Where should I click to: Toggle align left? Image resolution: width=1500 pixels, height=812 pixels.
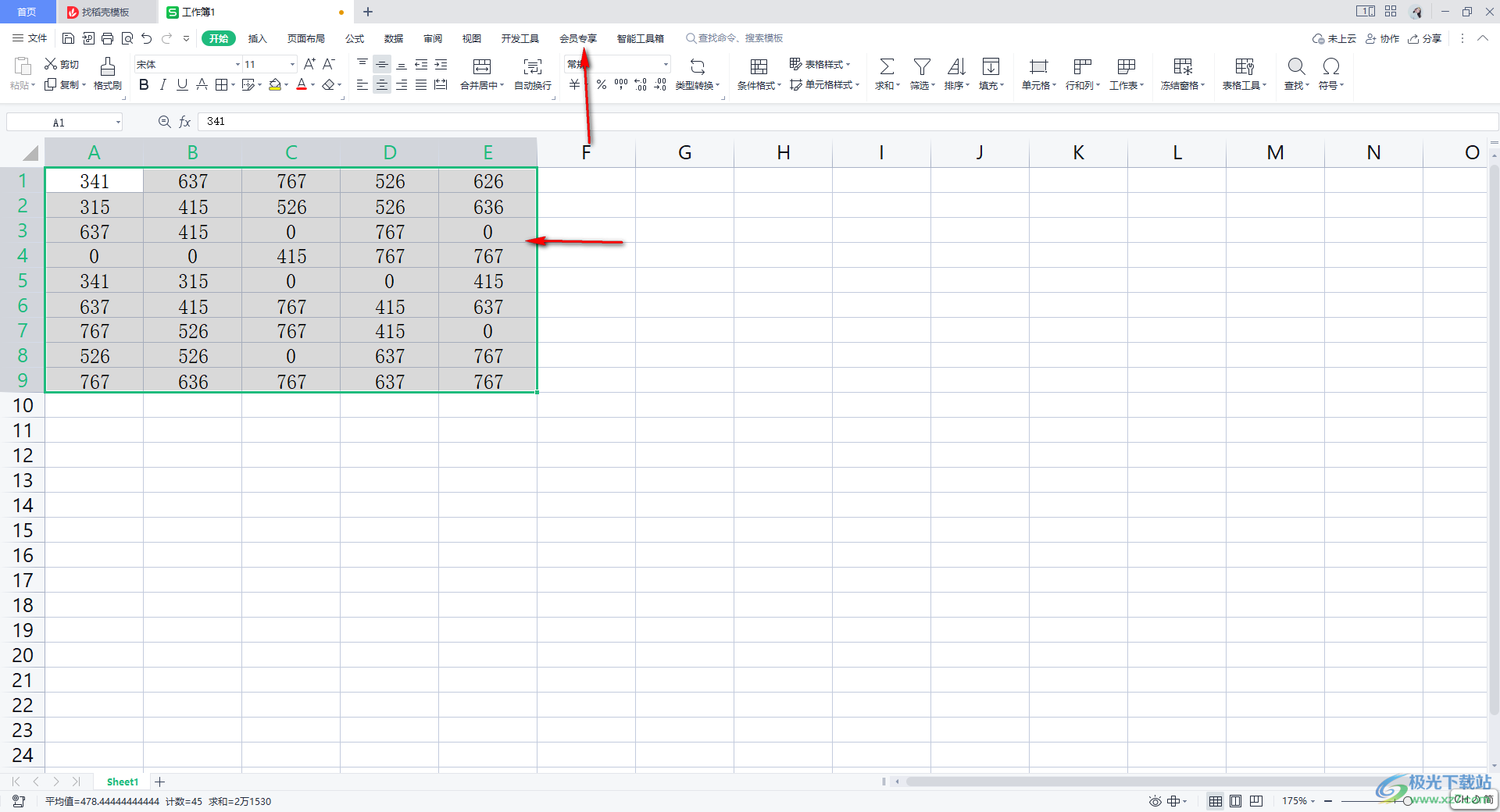362,84
